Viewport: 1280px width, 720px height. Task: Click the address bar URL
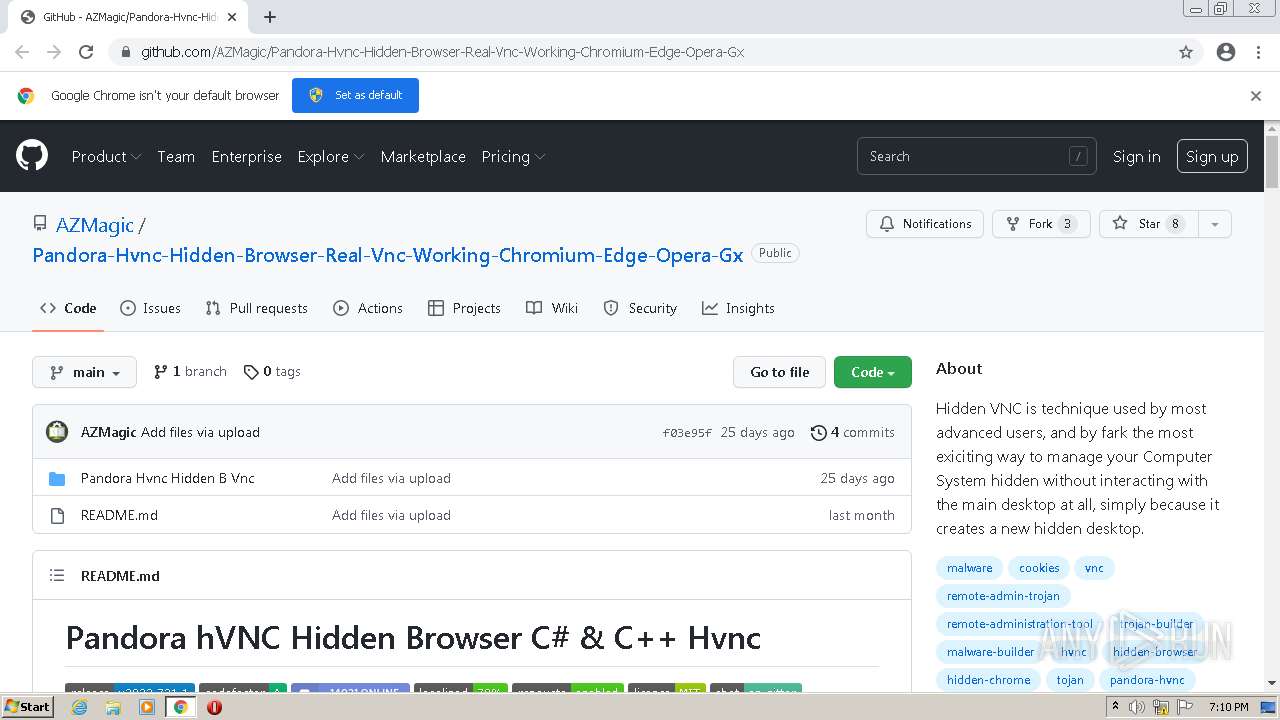[442, 52]
